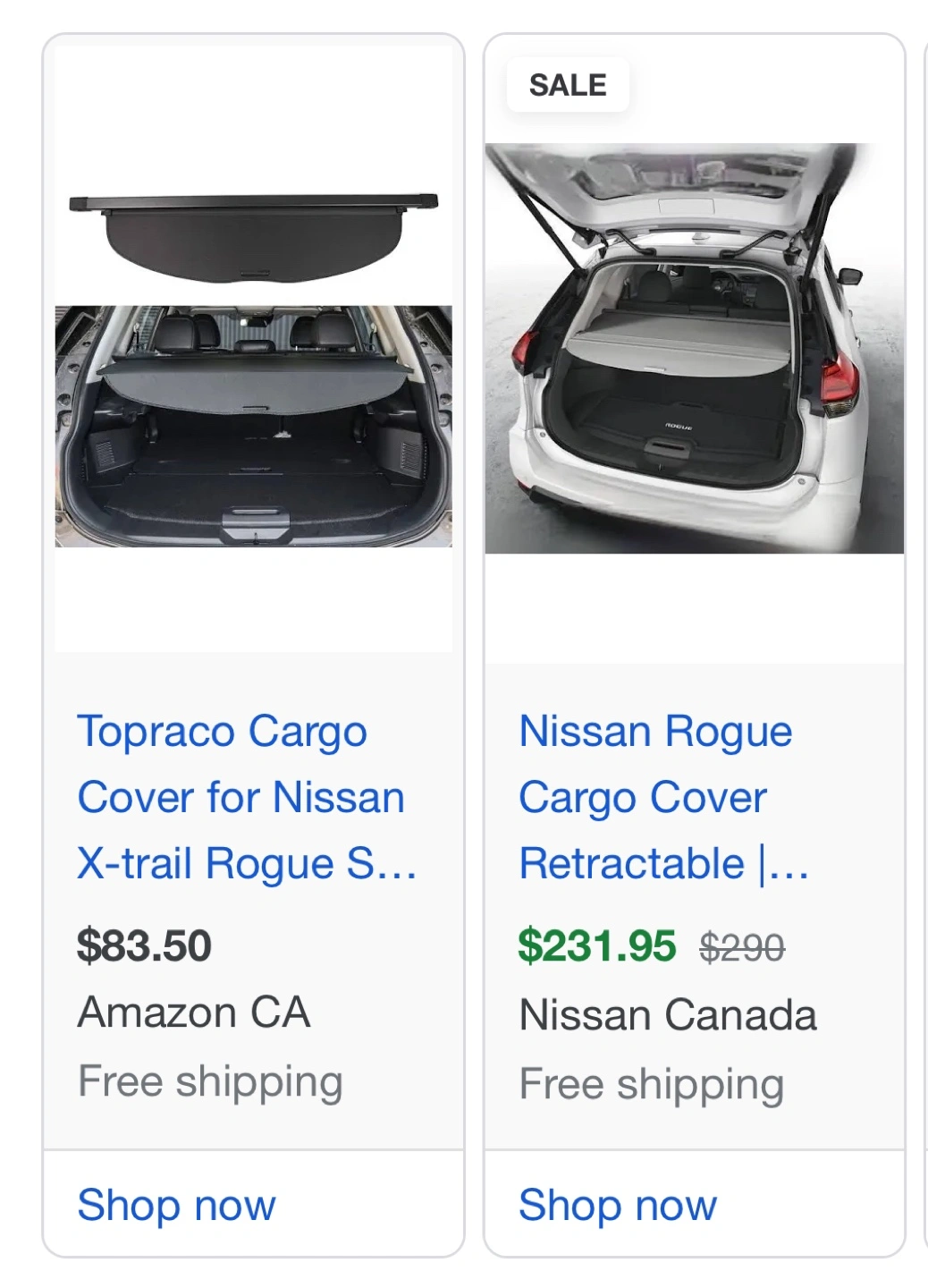Click the ROGUE logo on the cargo mat
928x1288 pixels.
pos(679,428)
